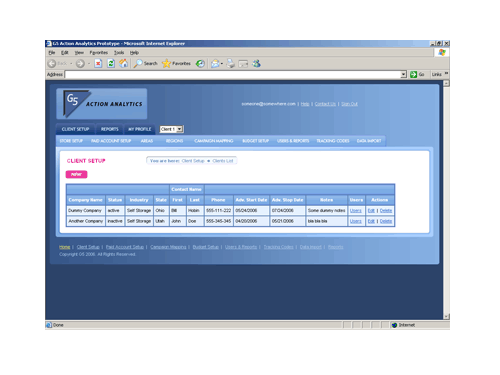This screenshot has height=375, width=500.
Task: Open the address bar dropdown arrow
Action: click(403, 74)
